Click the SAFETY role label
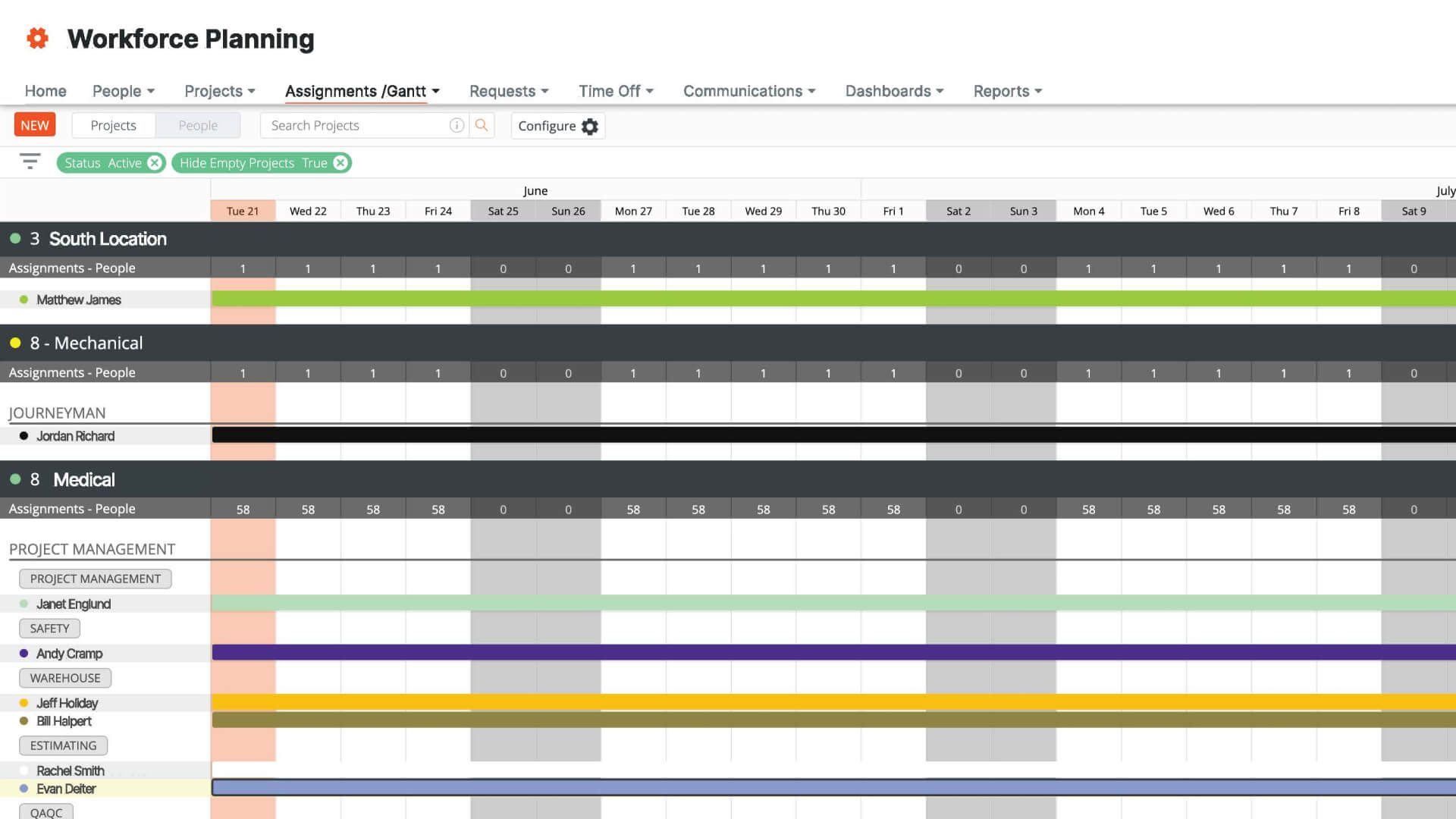1456x819 pixels. [49, 628]
